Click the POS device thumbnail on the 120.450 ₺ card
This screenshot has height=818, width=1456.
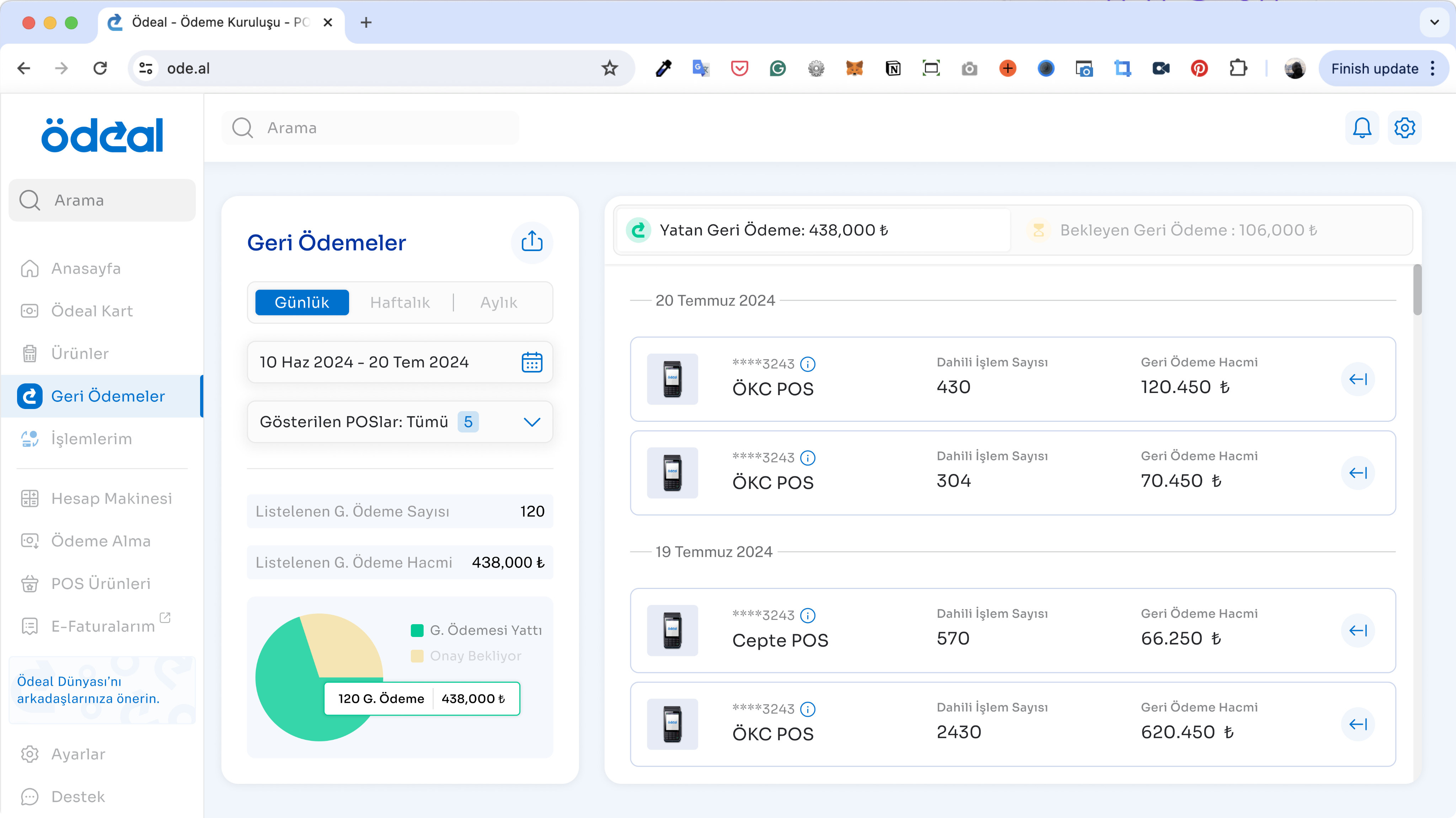672,379
